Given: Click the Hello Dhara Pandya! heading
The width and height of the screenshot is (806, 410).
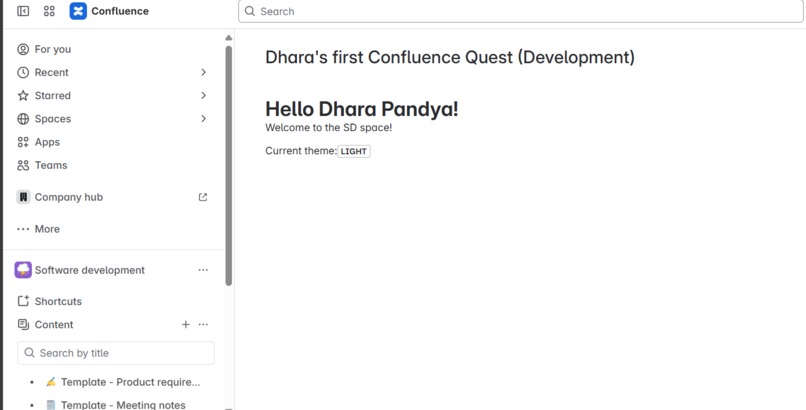Looking at the screenshot, I should 361,109.
